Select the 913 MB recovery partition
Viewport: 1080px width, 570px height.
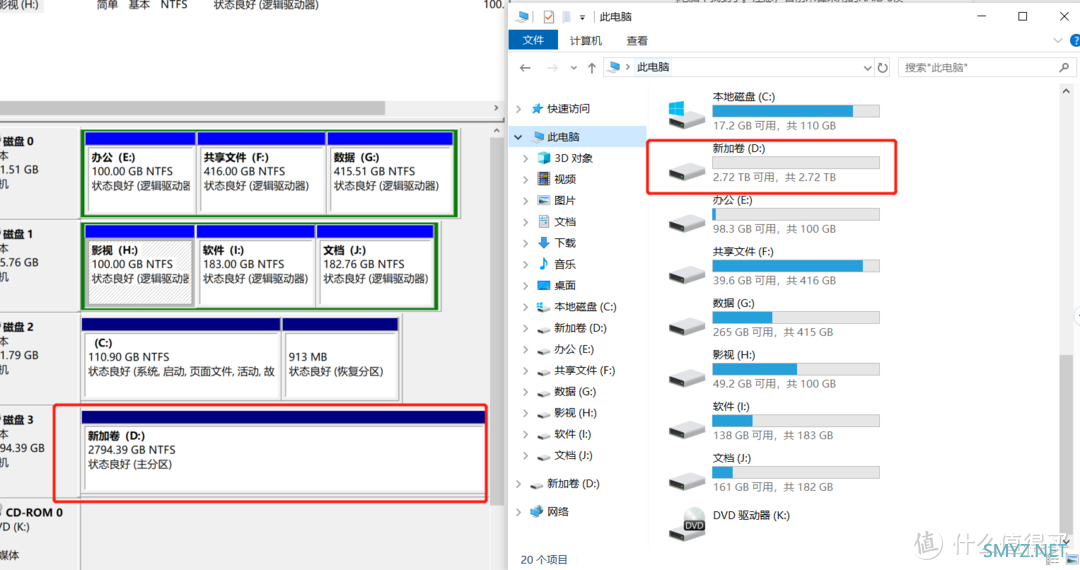pos(340,358)
